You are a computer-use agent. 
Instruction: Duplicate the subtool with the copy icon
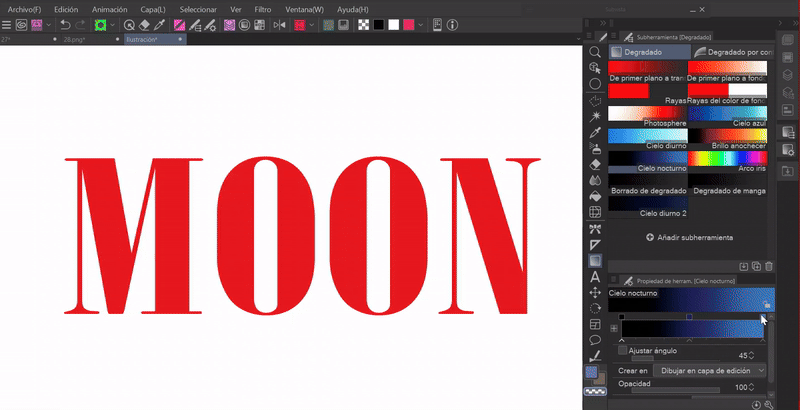(756, 266)
